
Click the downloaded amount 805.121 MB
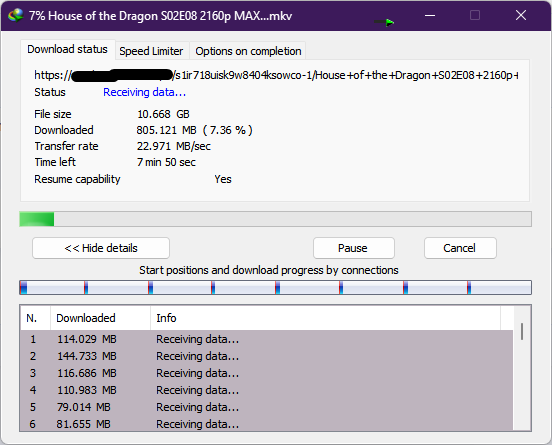point(166,130)
